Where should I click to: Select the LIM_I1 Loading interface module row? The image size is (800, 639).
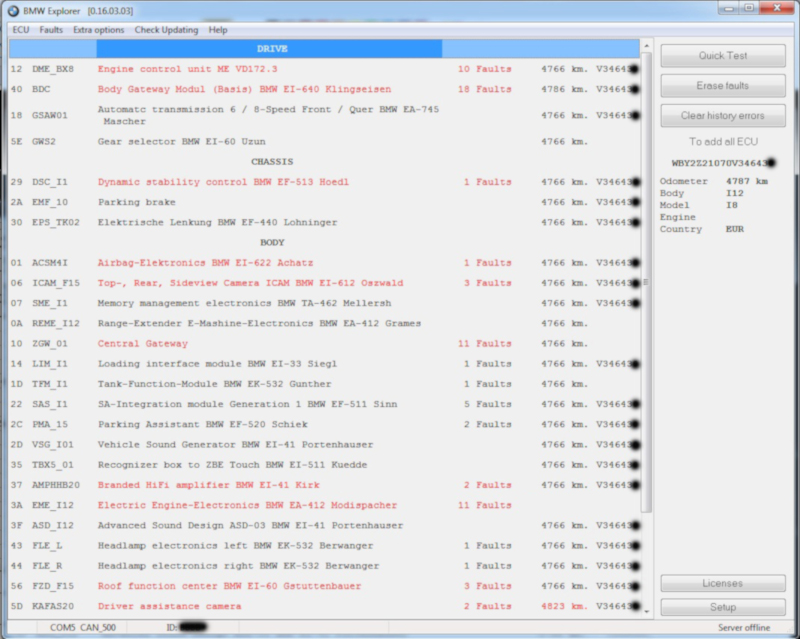(x=324, y=364)
